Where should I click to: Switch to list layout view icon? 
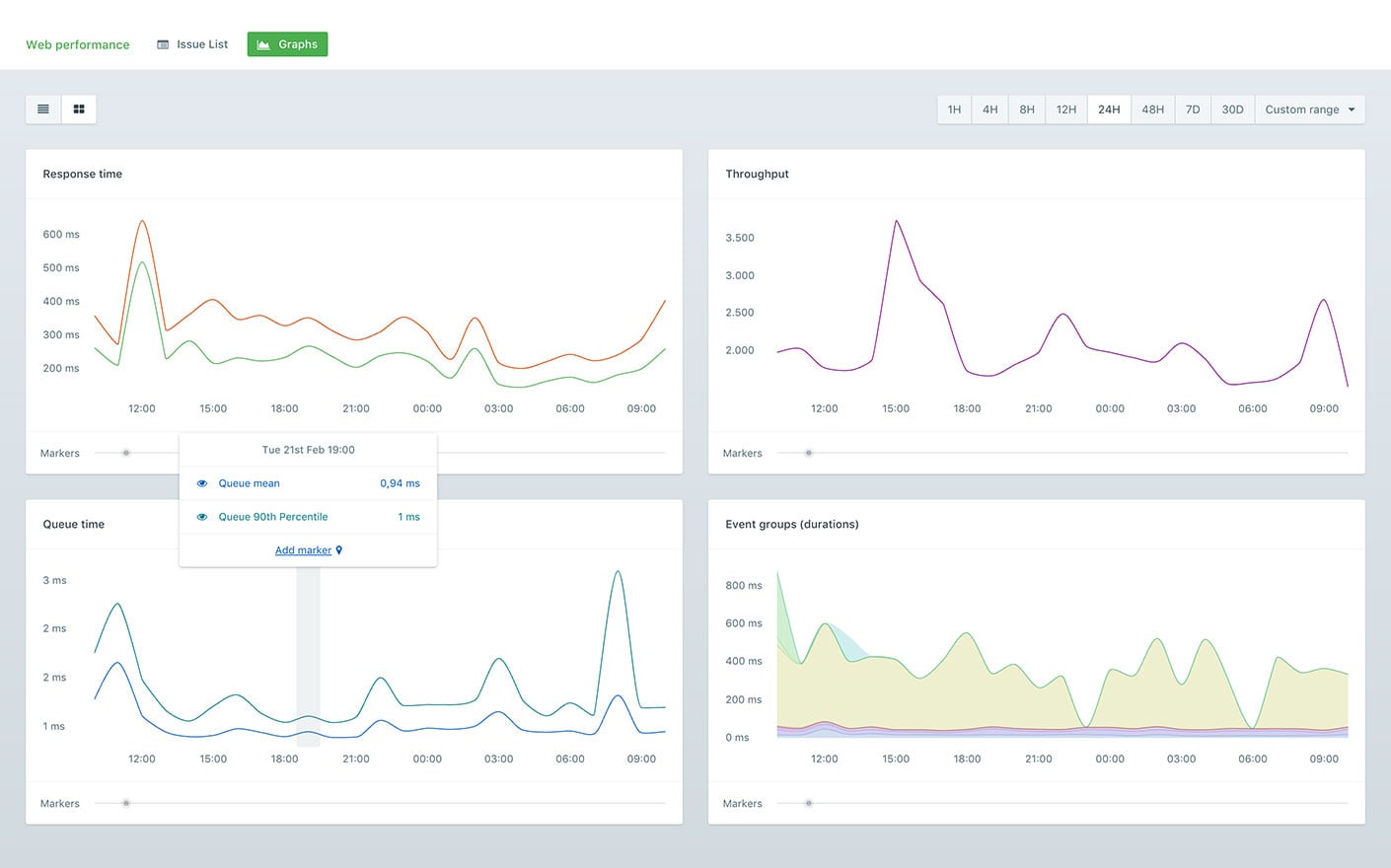point(43,109)
